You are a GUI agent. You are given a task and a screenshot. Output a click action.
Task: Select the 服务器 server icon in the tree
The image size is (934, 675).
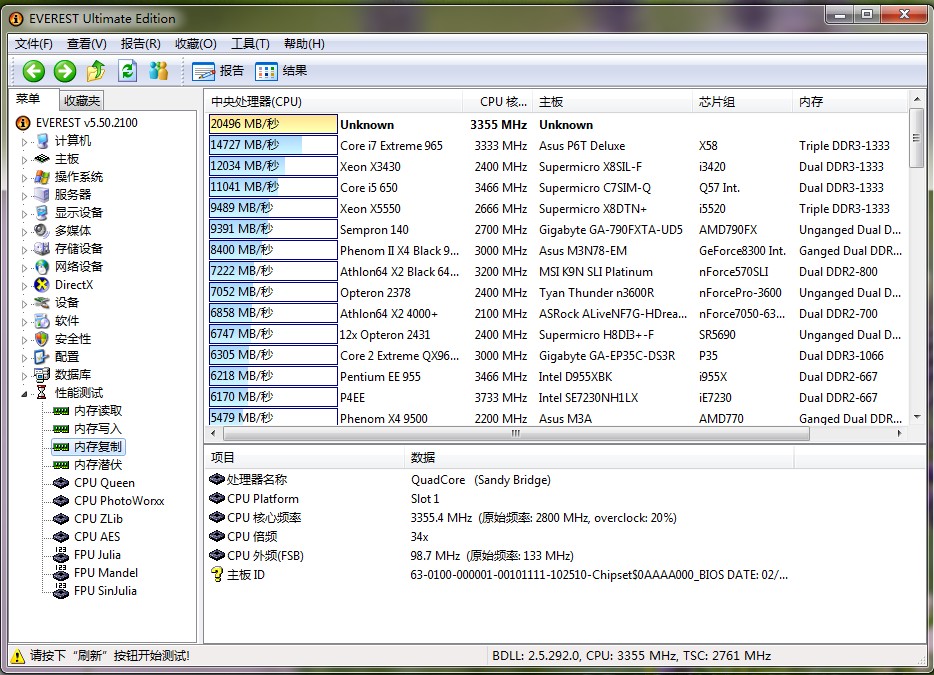pyautogui.click(x=42, y=195)
